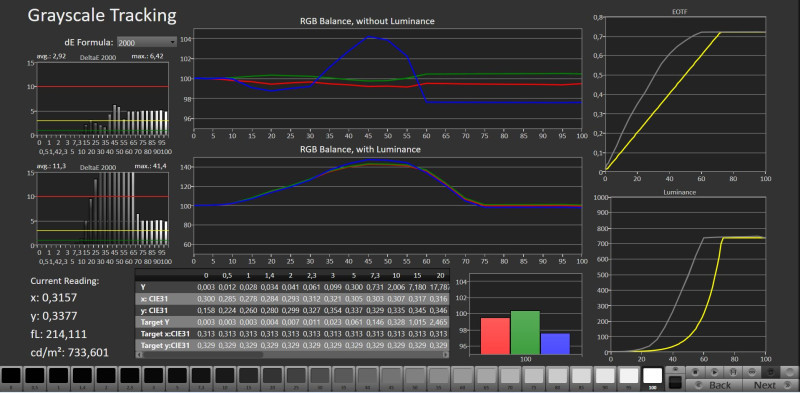Click the data table's right scroll arrow
Viewport: 800px width, 393px height.
(446, 354)
